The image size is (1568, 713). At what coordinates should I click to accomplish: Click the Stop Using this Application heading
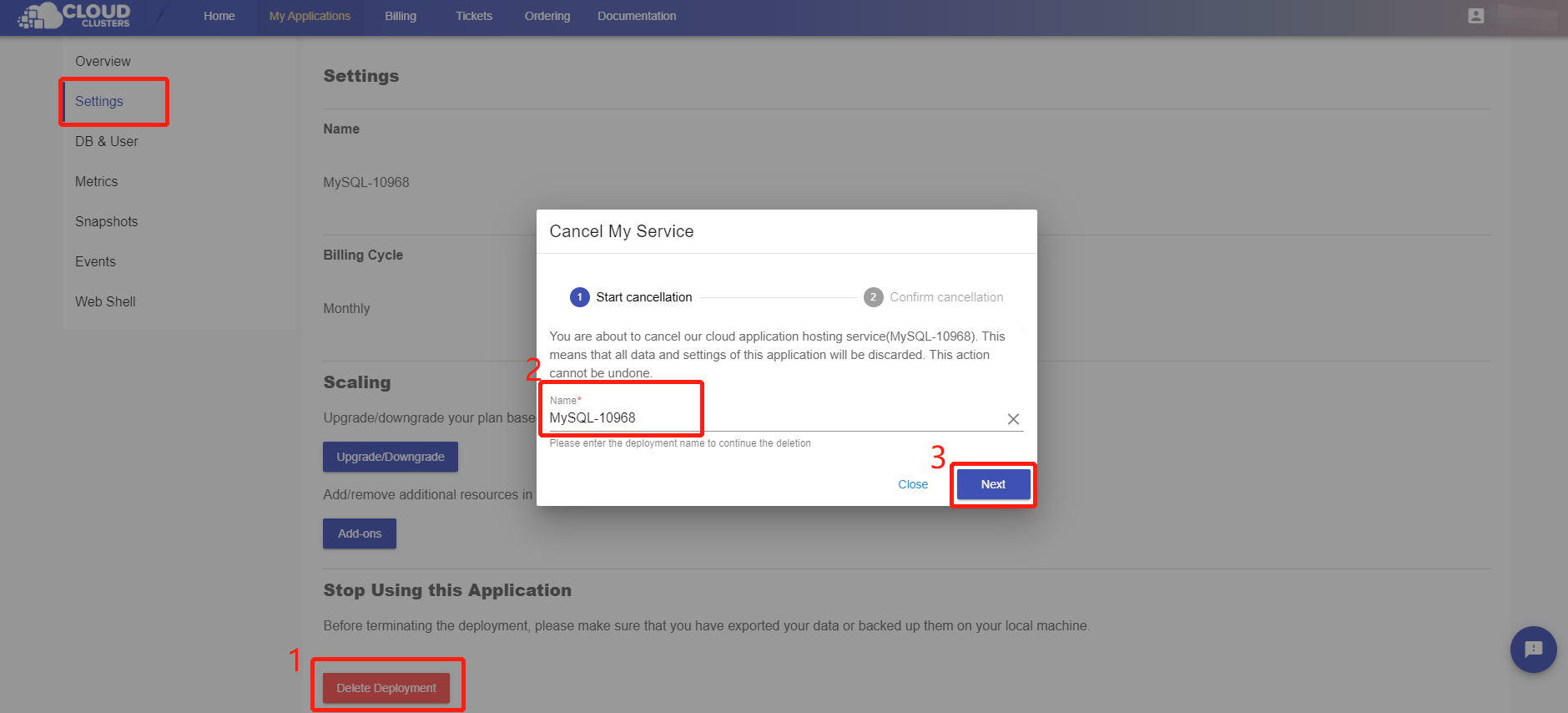coord(447,590)
